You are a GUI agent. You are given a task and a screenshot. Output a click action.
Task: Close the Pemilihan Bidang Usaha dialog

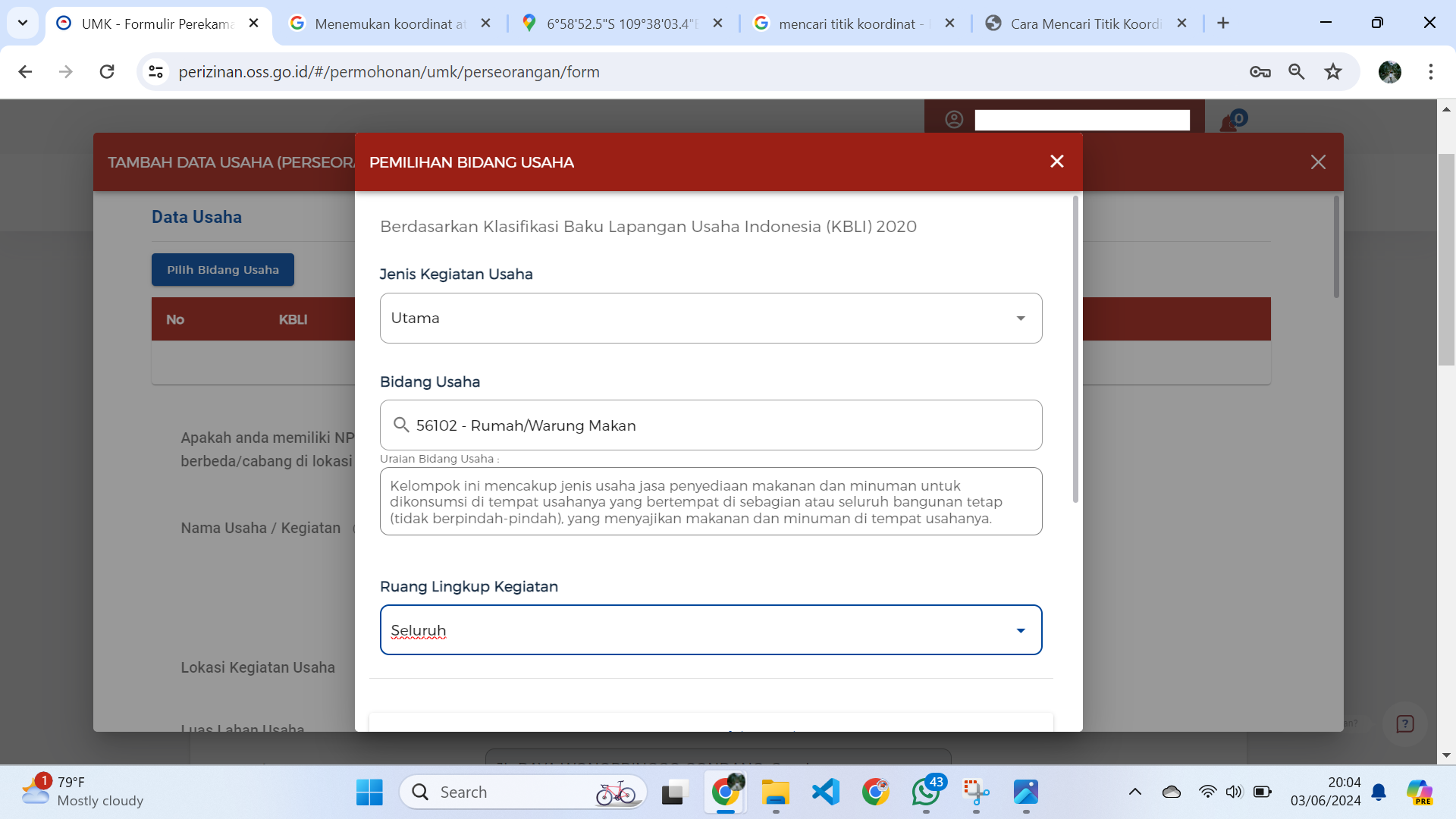(1057, 162)
